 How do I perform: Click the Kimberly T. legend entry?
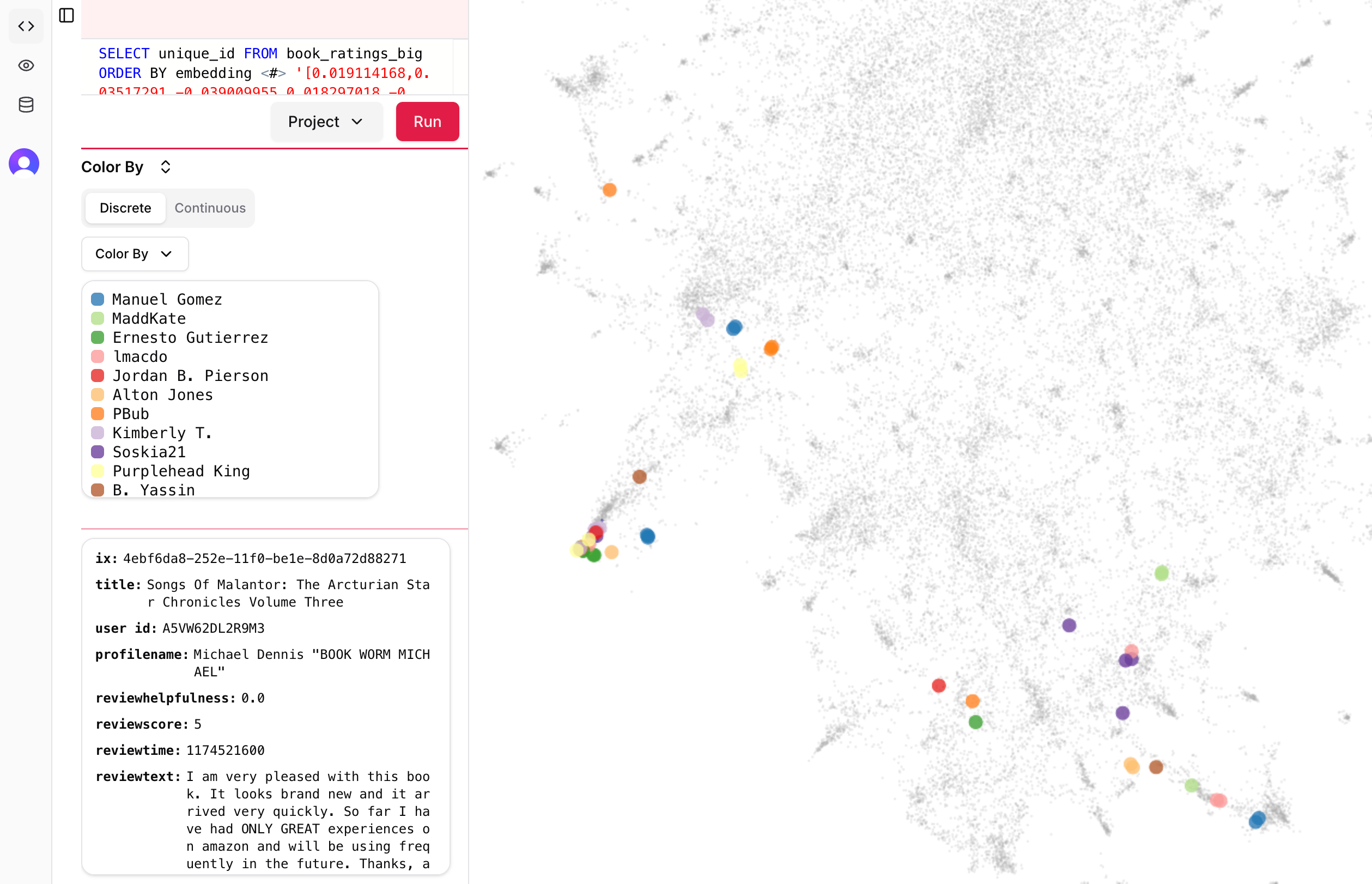tap(162, 433)
